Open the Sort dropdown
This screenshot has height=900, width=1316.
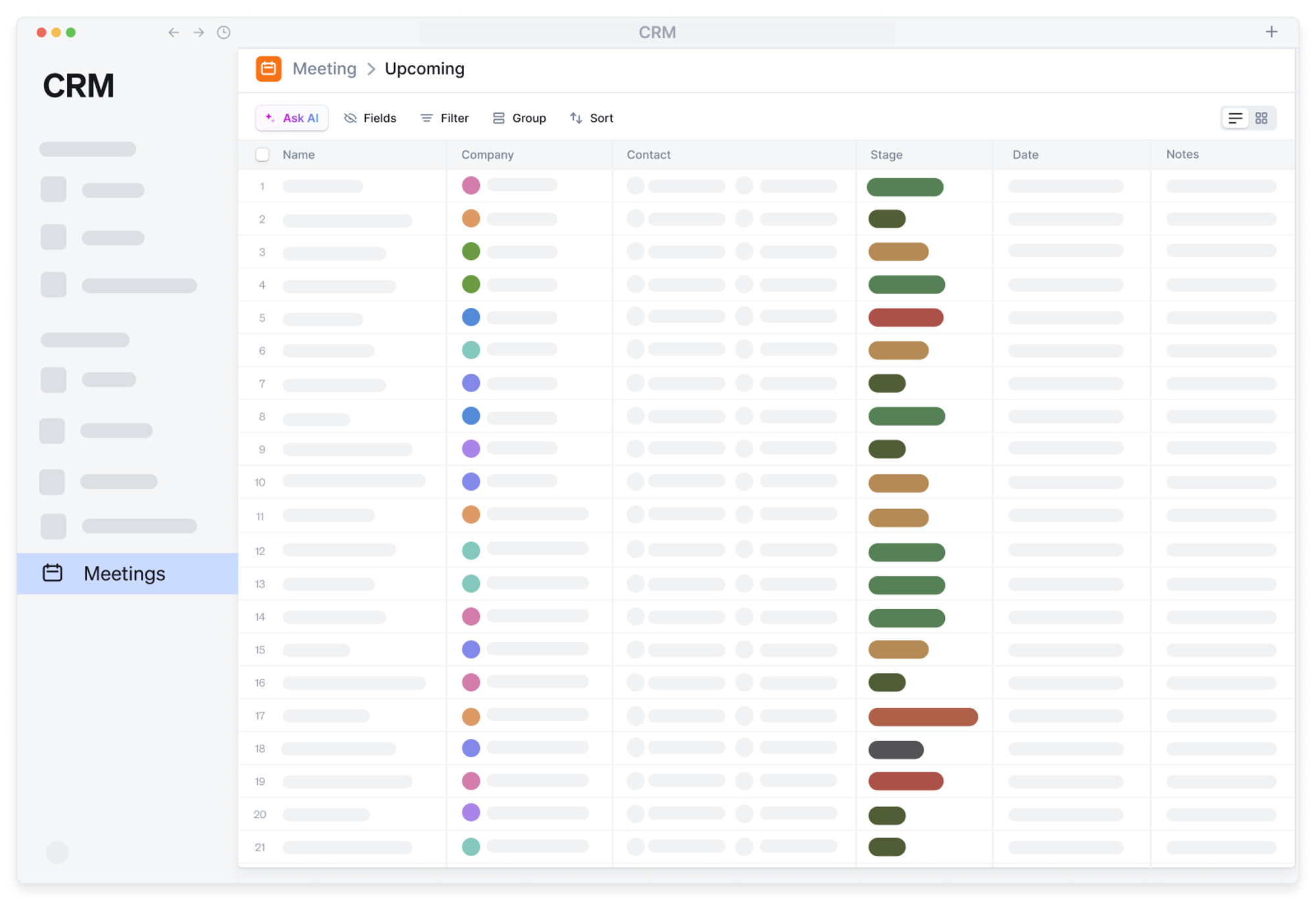(592, 118)
